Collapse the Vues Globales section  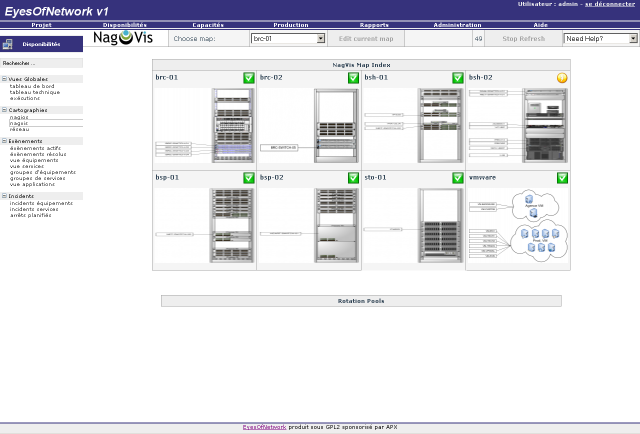[4, 79]
